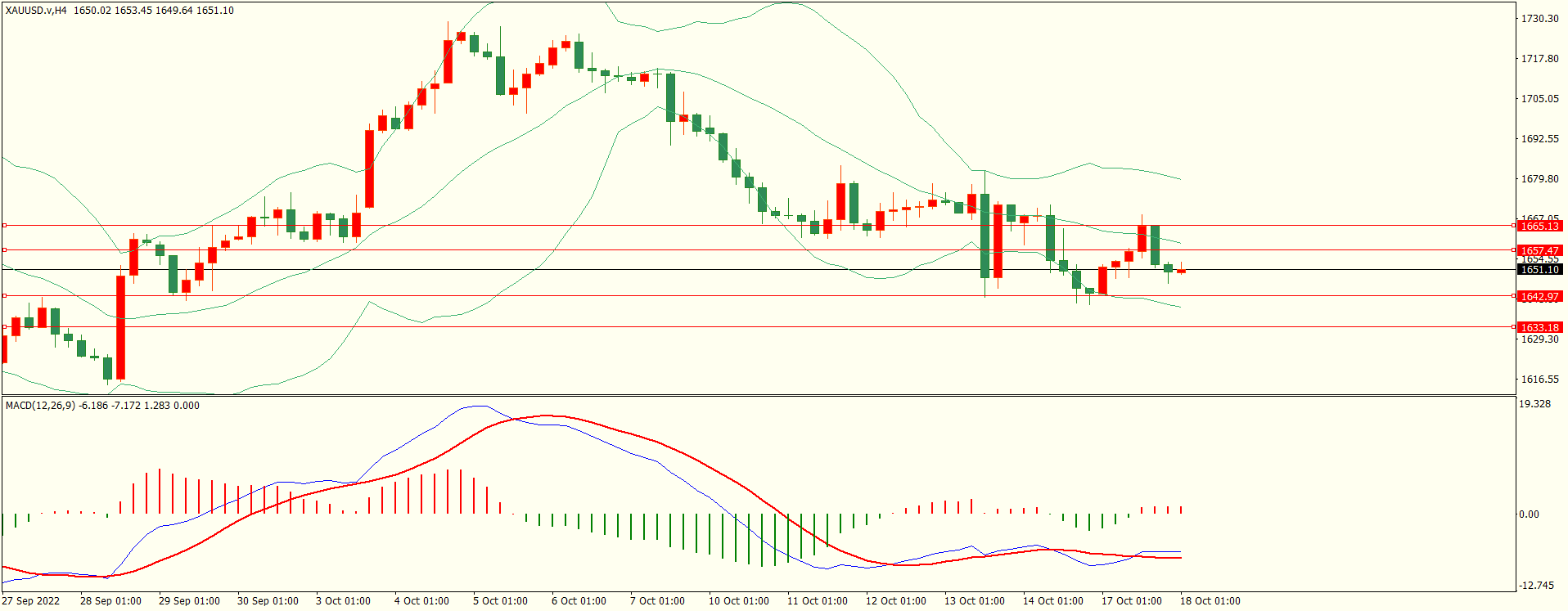The image size is (1568, 611).
Task: Click the 1679.80 price axis value
Action: 1539,178
